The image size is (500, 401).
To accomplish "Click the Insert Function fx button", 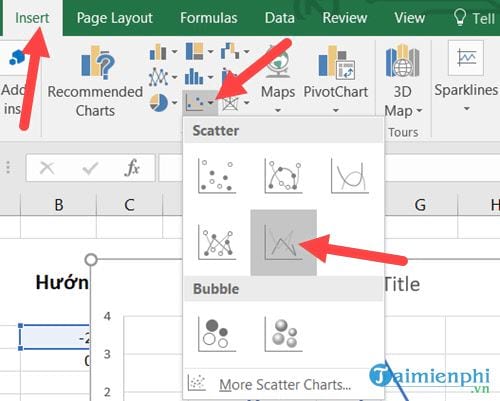I will (132, 168).
